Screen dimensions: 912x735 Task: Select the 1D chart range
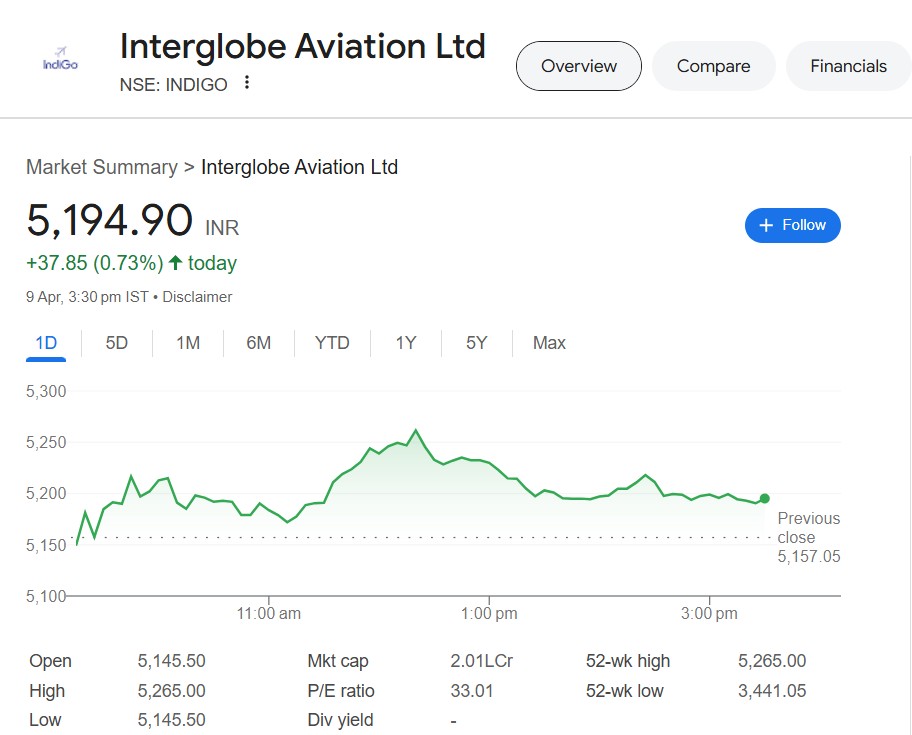(x=46, y=343)
